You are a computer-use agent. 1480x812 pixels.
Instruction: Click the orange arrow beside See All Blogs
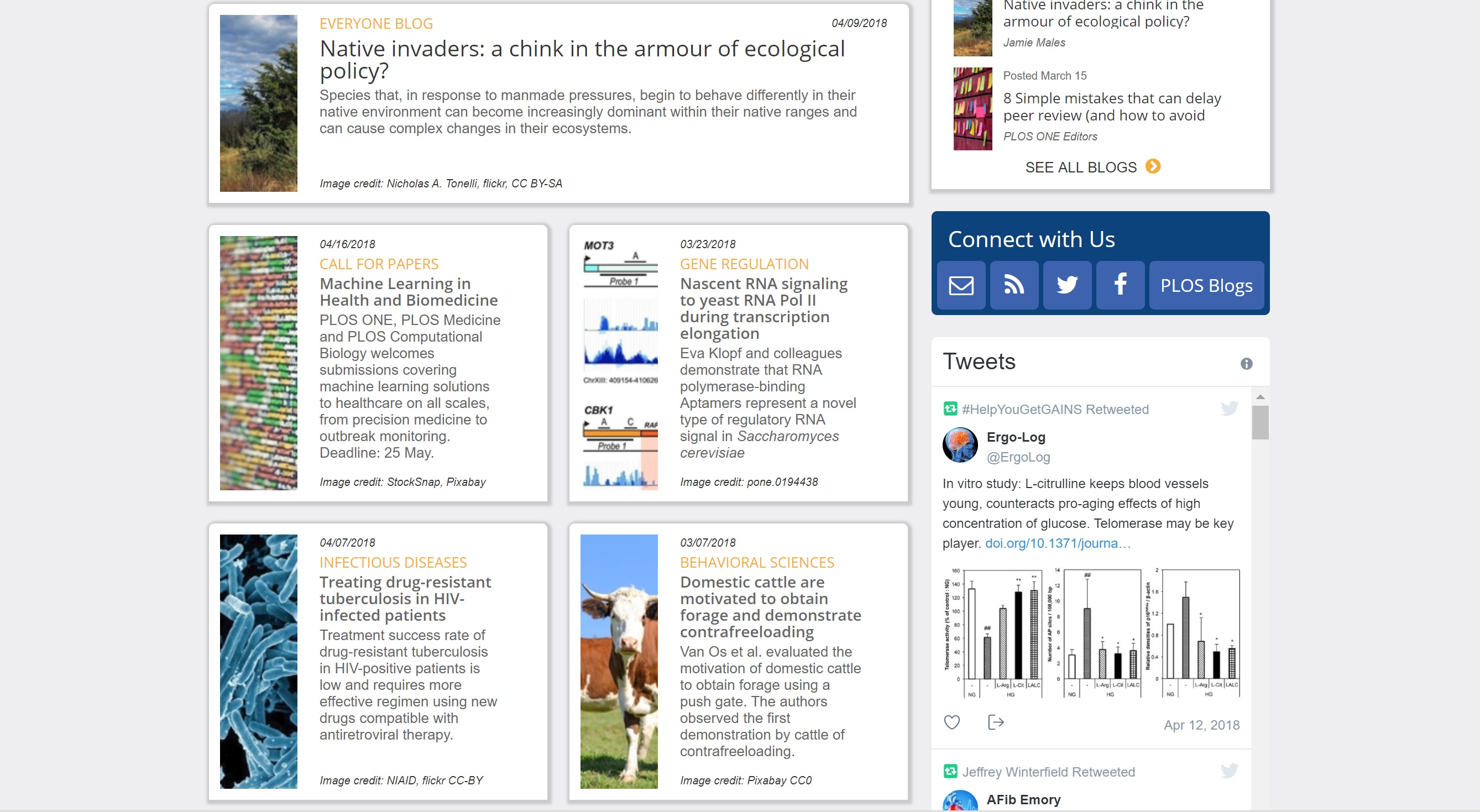(1153, 166)
